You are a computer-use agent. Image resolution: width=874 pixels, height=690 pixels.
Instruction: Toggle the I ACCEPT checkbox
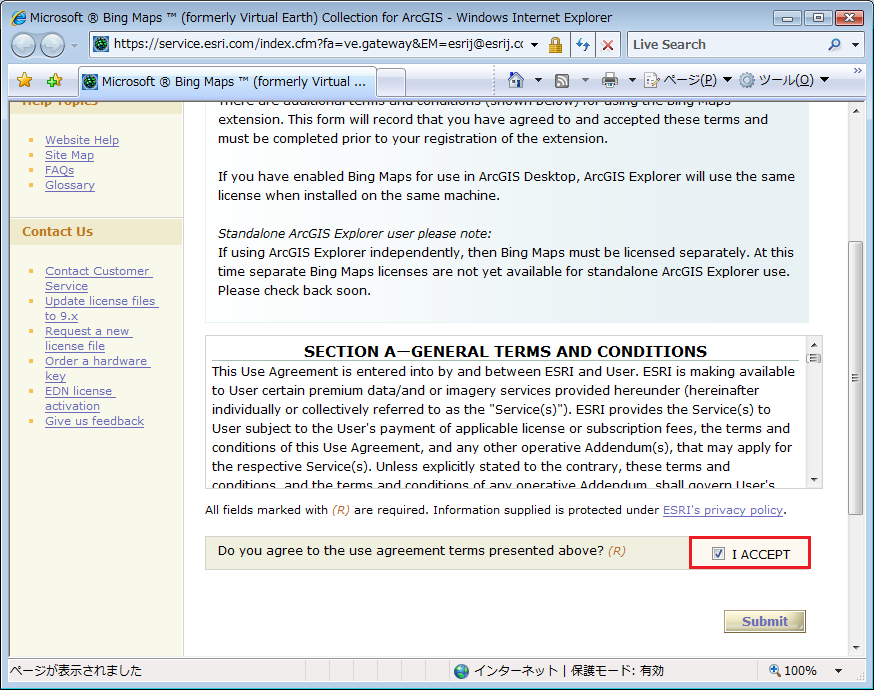(718, 554)
